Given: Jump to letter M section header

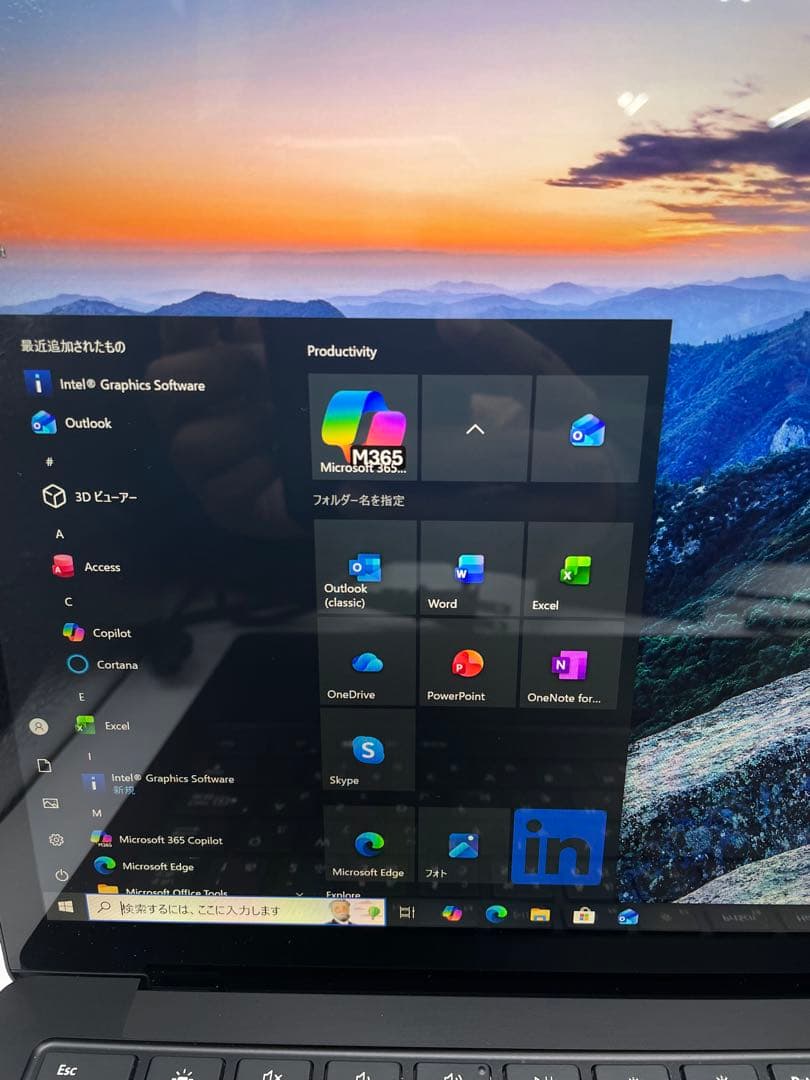Looking at the screenshot, I should 96,813.
